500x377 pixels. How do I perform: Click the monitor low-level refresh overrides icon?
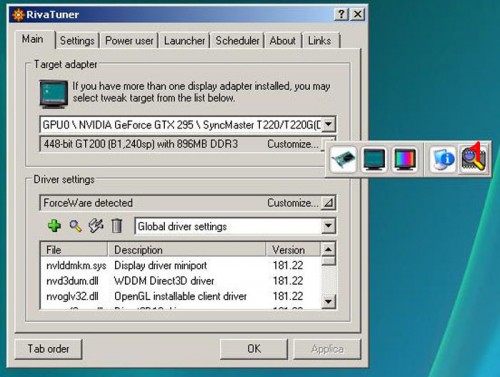[x=374, y=159]
